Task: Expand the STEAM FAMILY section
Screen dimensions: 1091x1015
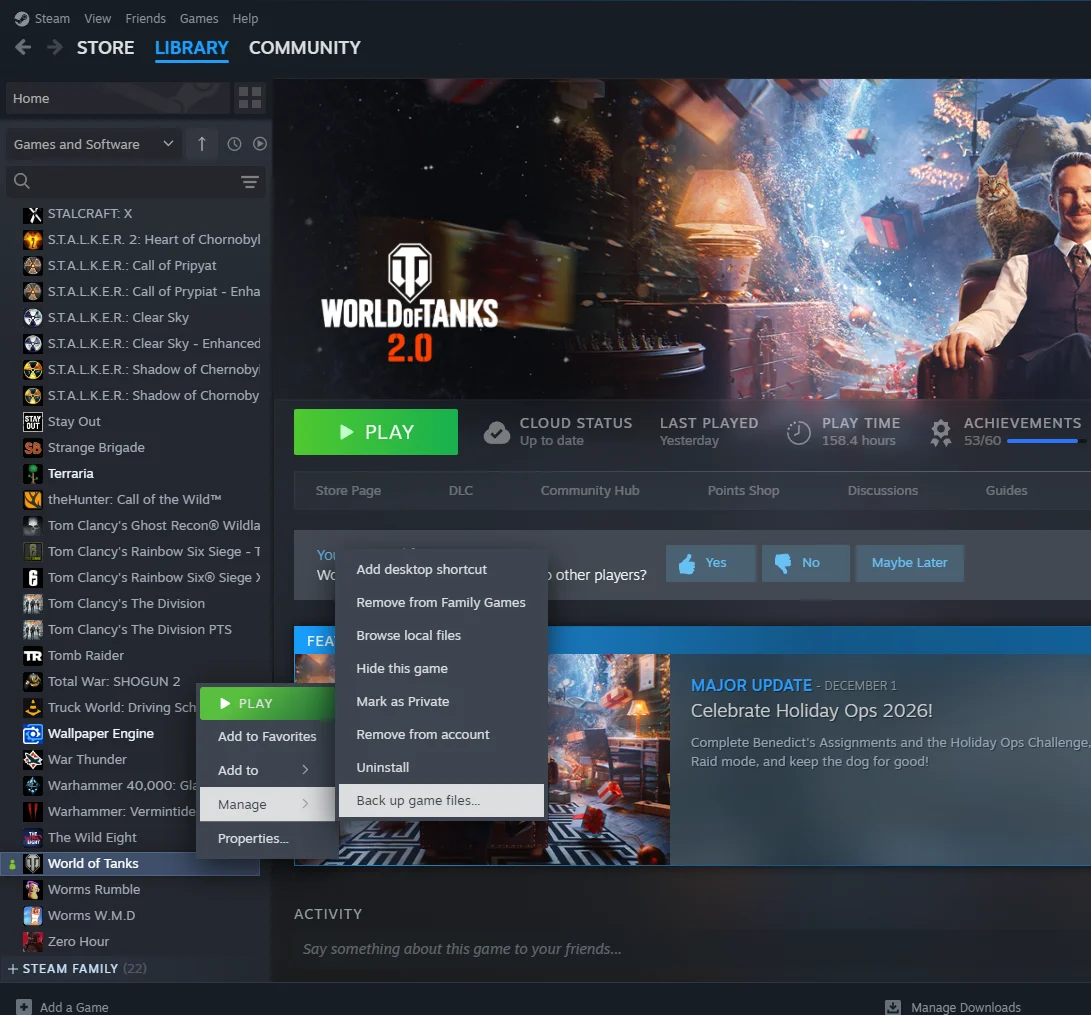Action: [x=13, y=969]
